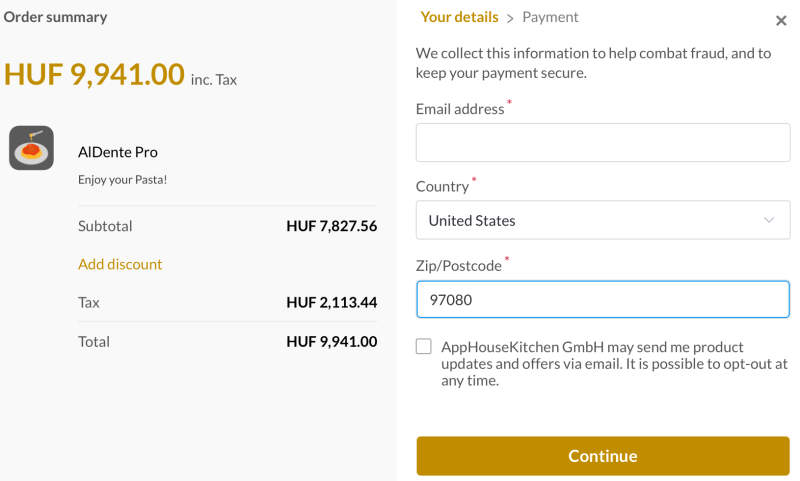Click the large HUF 9,941.00 total heading
Viewport: 800px width, 481px height.
click(x=94, y=74)
